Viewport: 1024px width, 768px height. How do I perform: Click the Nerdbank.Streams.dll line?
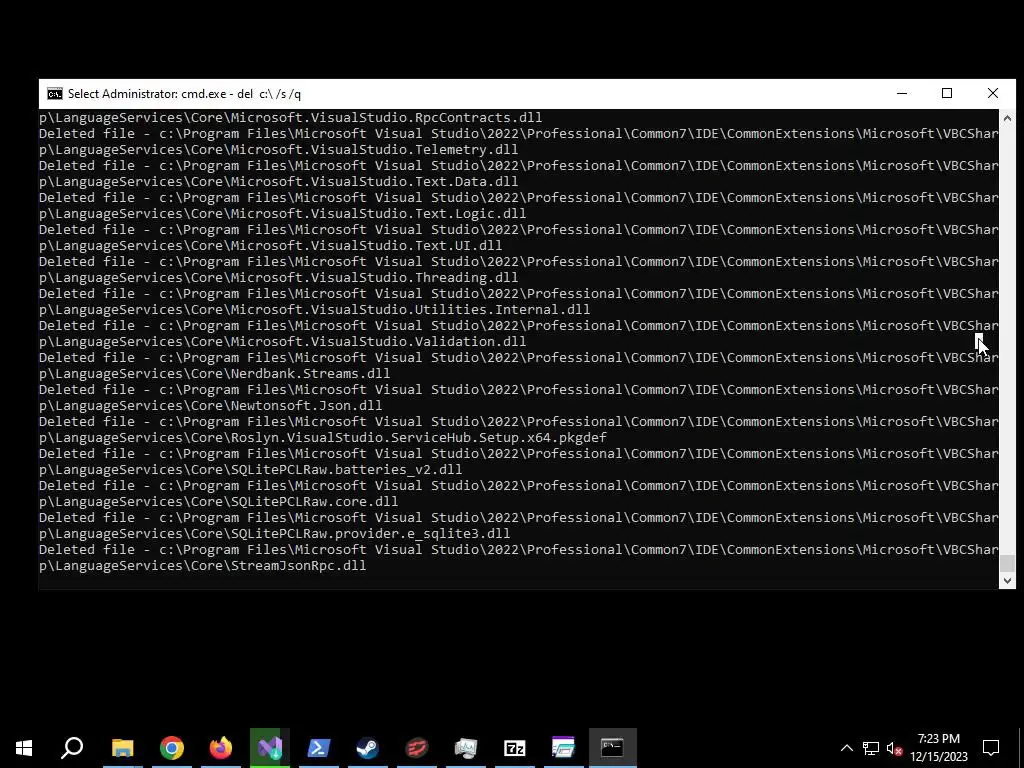tap(215, 374)
